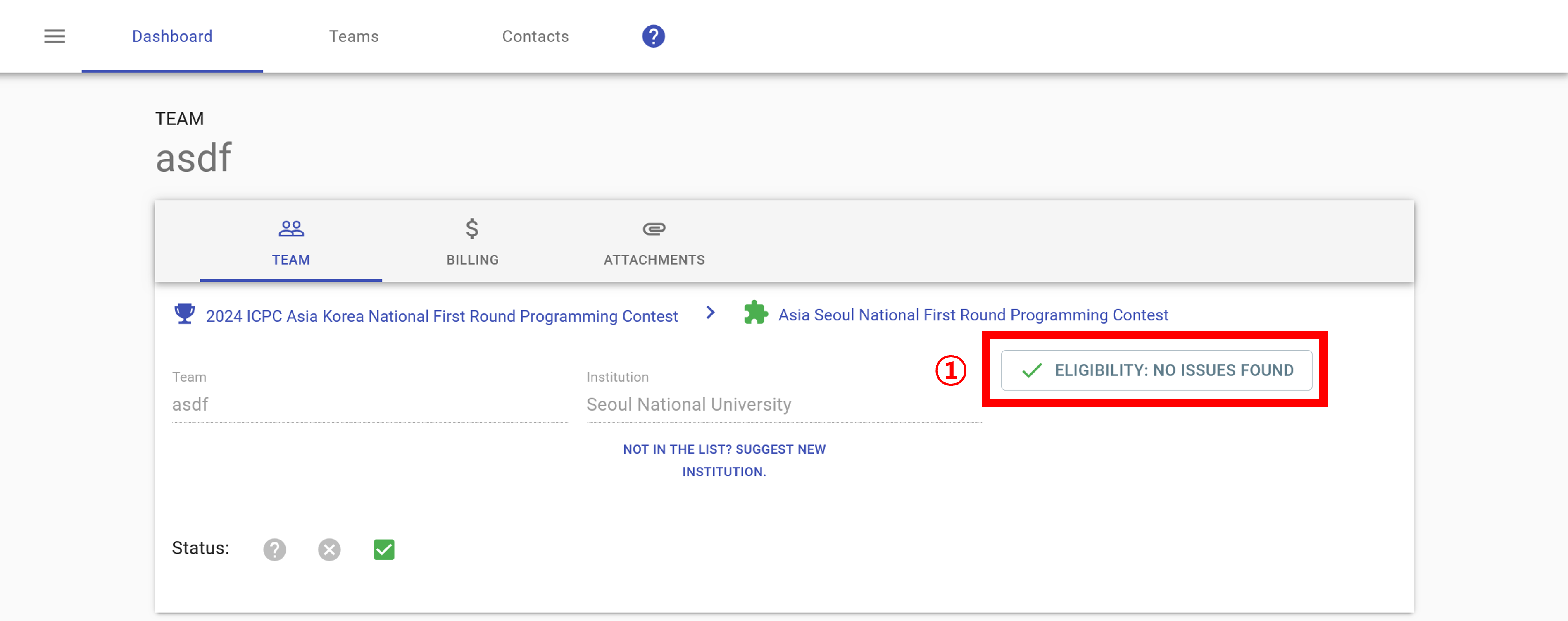
Task: Click the breadcrumb chevron arrow
Action: click(710, 313)
